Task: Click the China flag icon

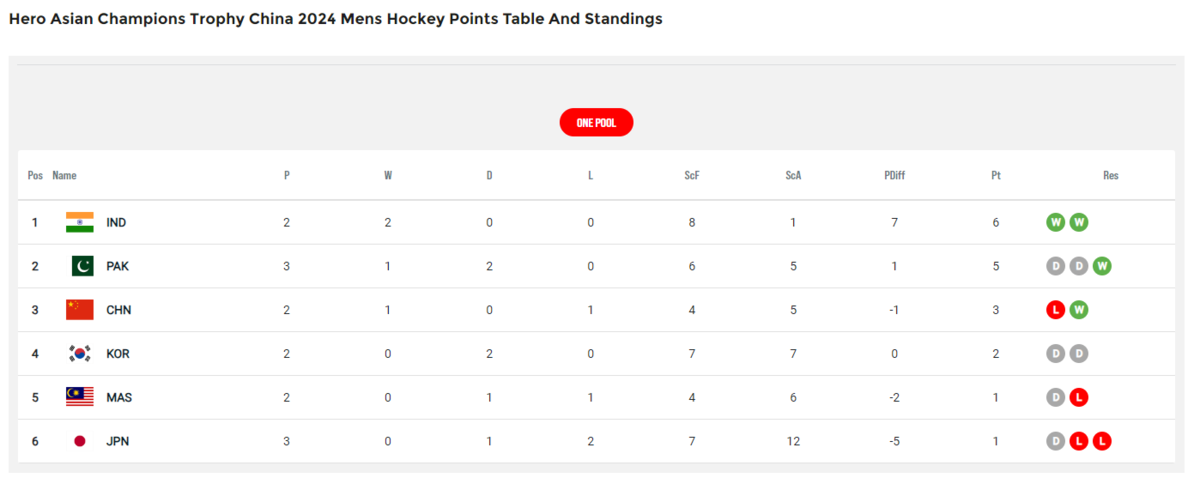Action: point(80,310)
